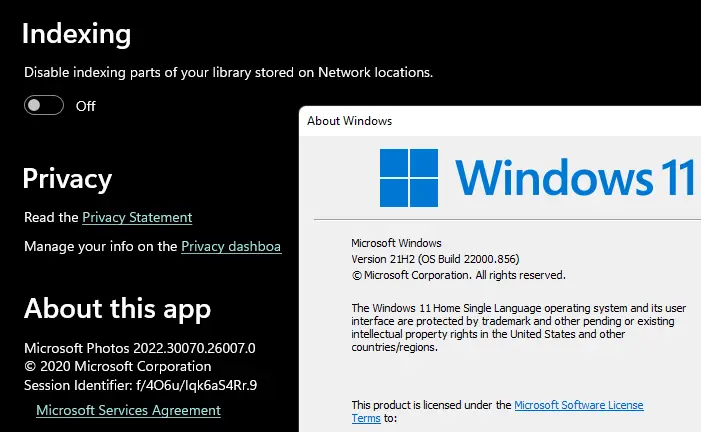701x432 pixels.
Task: Click the Session Identifier text line
Action: [x=141, y=385]
